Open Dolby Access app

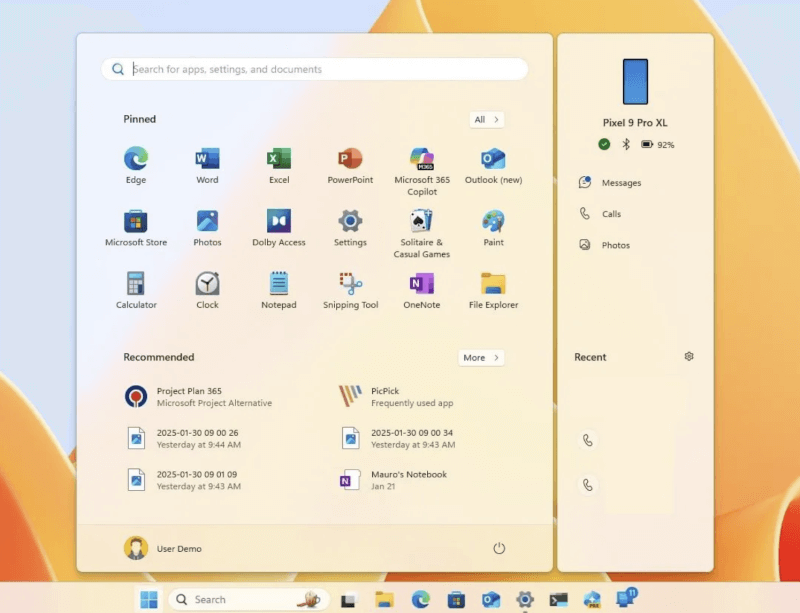click(279, 228)
